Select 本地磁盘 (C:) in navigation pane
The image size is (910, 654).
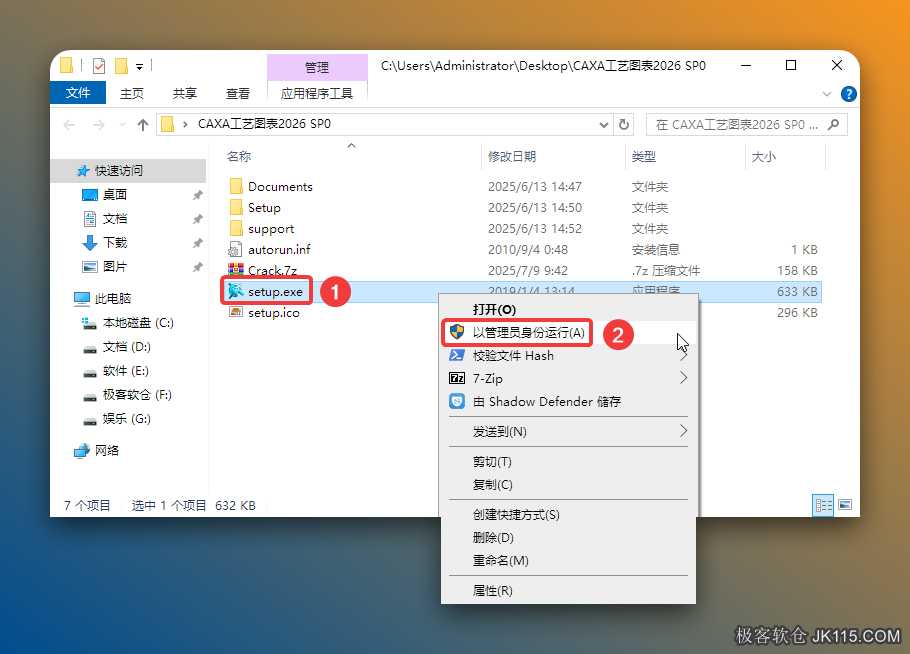138,323
